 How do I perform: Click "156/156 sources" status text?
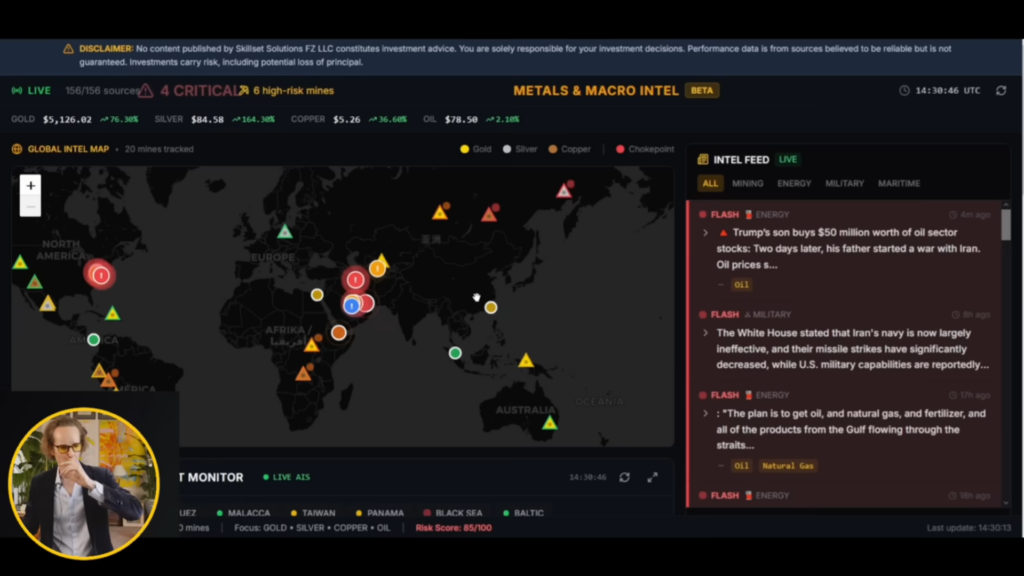(x=103, y=91)
